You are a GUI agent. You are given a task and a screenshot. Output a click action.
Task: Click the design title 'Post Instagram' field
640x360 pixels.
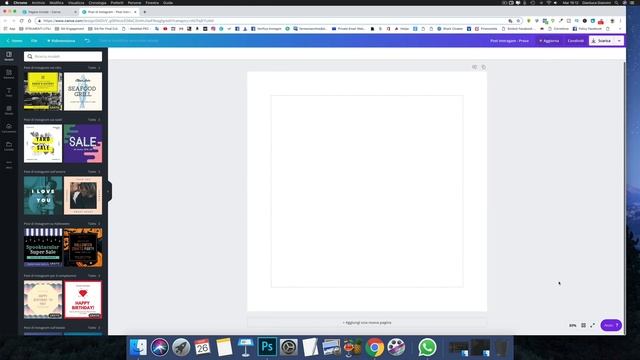[x=509, y=41]
